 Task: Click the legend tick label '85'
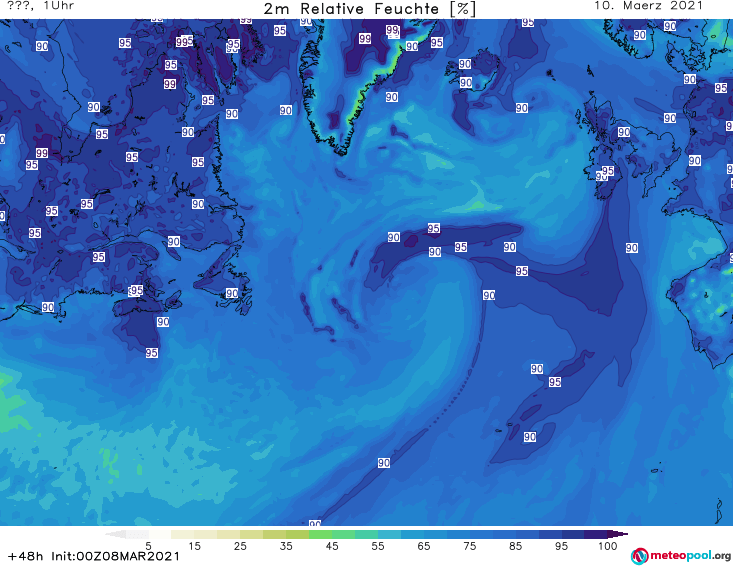[515, 546]
